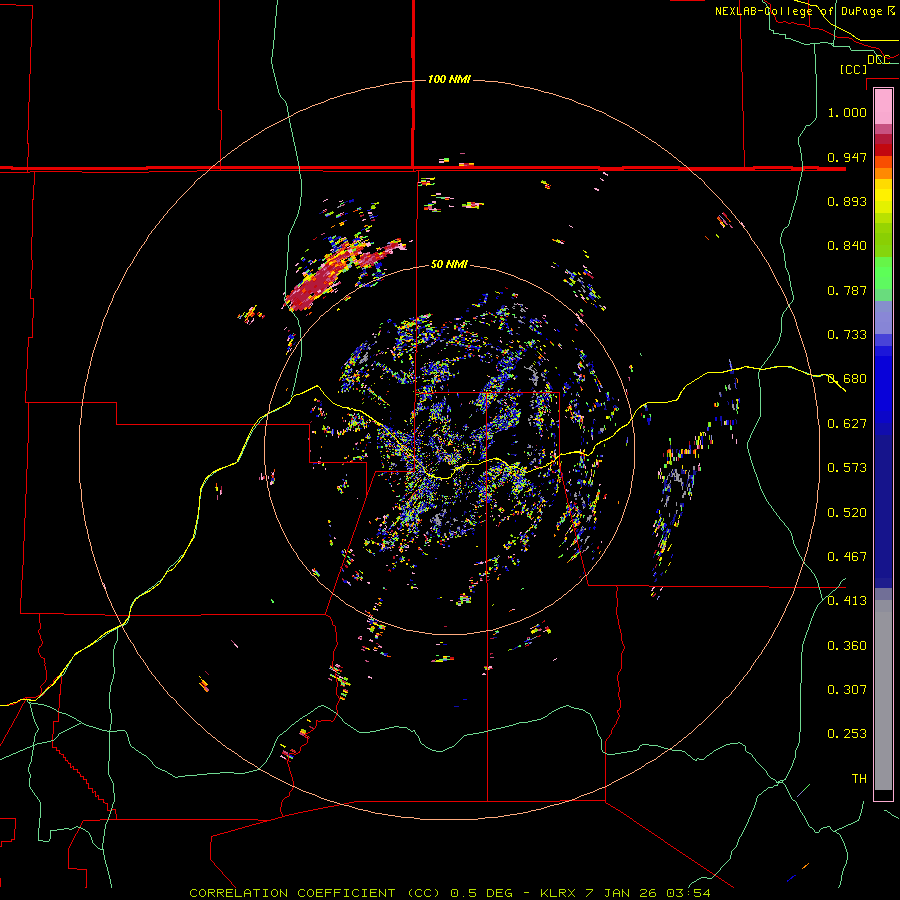Click the pink segment at the top of the color bar

(x=883, y=106)
